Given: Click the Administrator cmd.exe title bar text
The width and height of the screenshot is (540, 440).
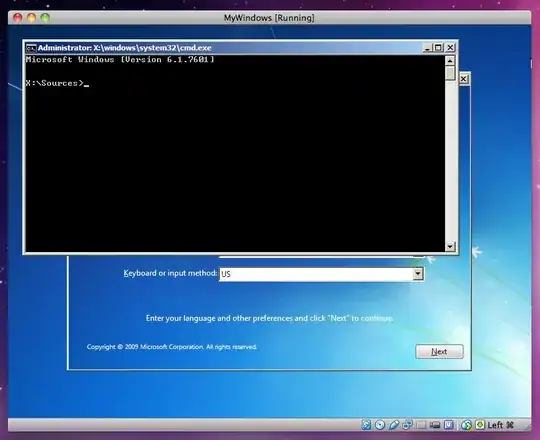Looking at the screenshot, I should (x=124, y=48).
